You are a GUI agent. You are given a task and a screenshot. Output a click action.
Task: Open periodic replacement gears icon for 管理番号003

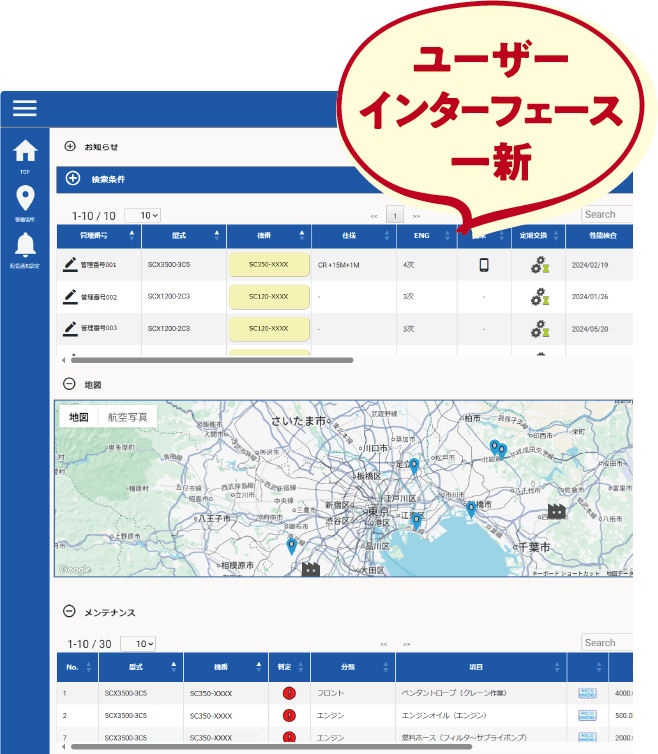pyautogui.click(x=540, y=329)
